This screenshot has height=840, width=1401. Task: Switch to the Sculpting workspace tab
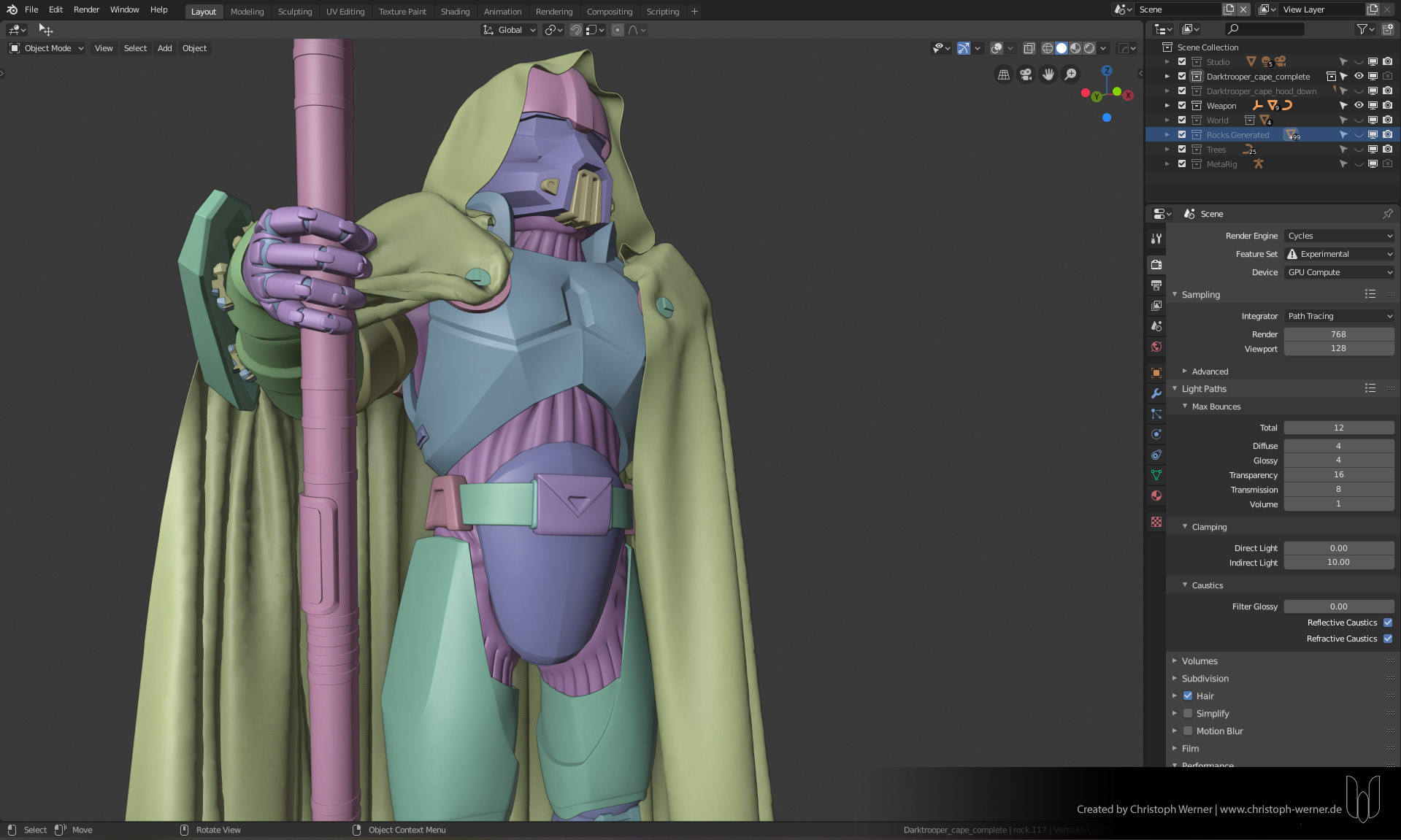[x=294, y=12]
